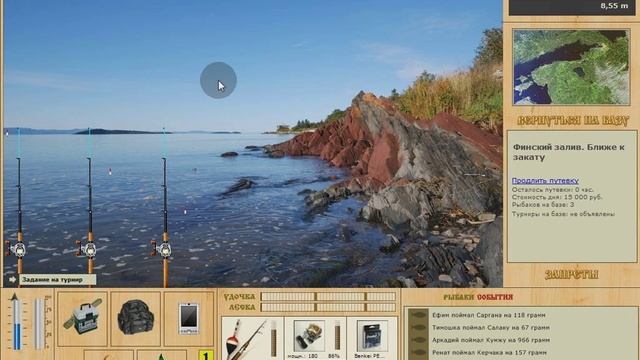Click the reel wear gauge showing 86%
Image resolution: width=640 pixels, height=360 pixels.
(x=338, y=335)
